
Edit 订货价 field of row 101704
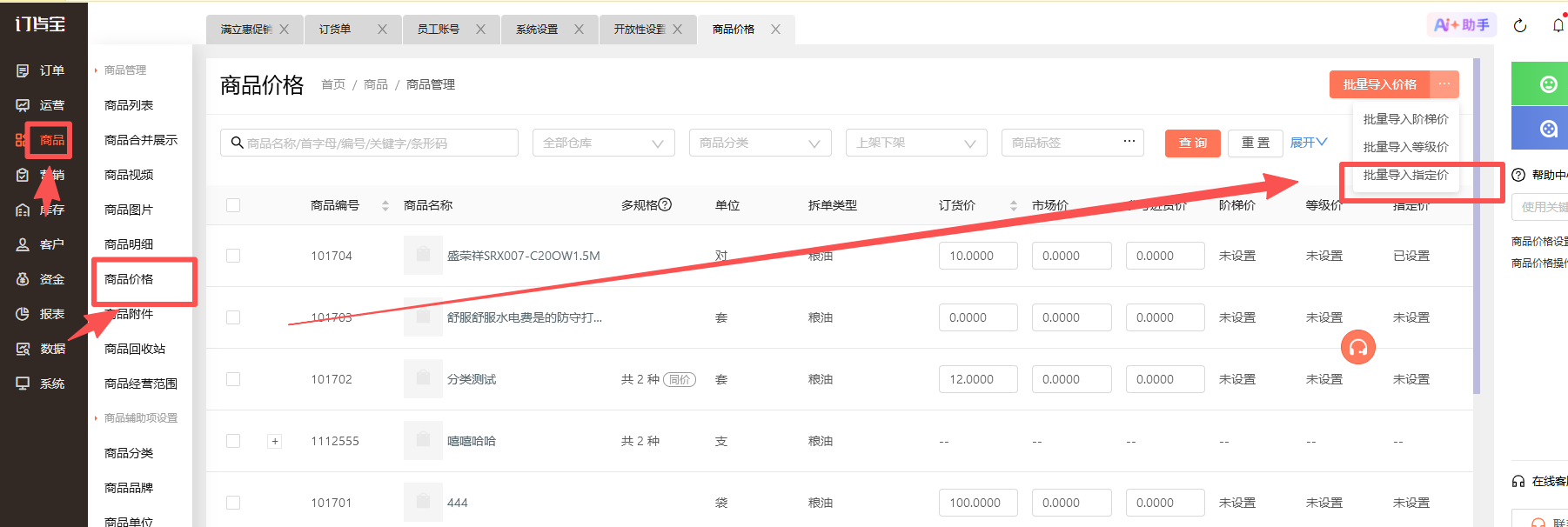pos(978,256)
